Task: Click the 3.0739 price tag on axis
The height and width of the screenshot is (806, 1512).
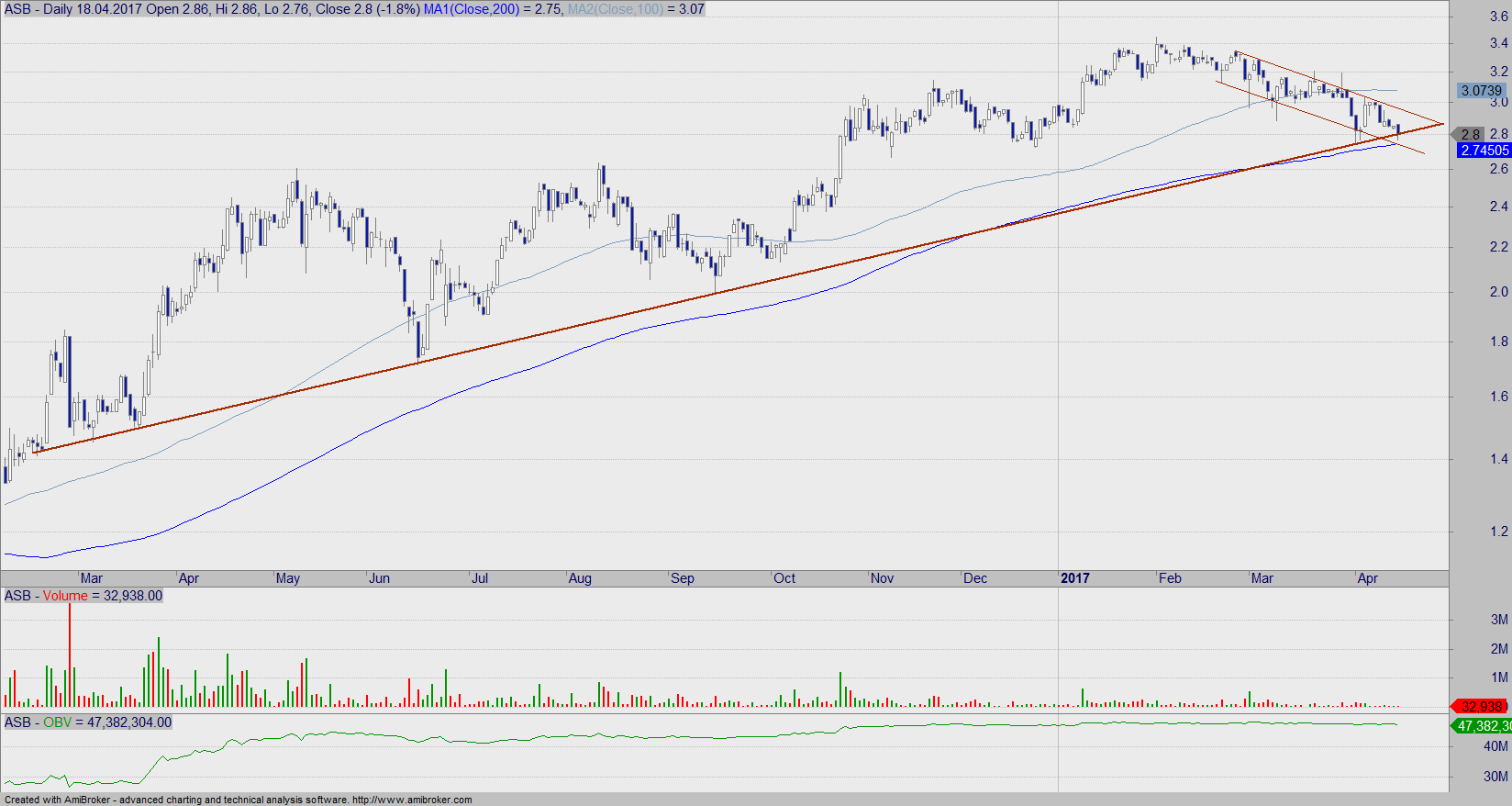Action: [x=1481, y=90]
